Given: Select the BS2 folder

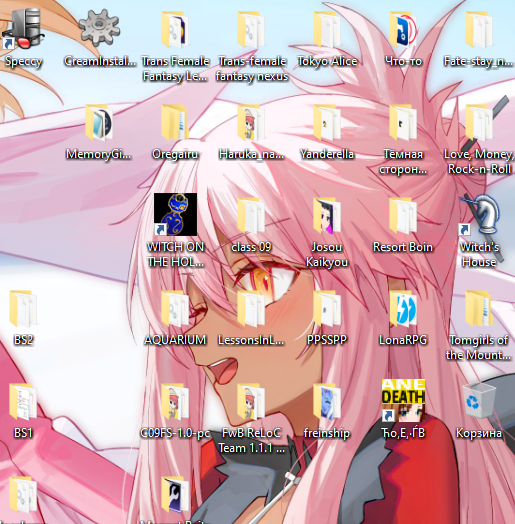Looking at the screenshot, I should 23,309.
